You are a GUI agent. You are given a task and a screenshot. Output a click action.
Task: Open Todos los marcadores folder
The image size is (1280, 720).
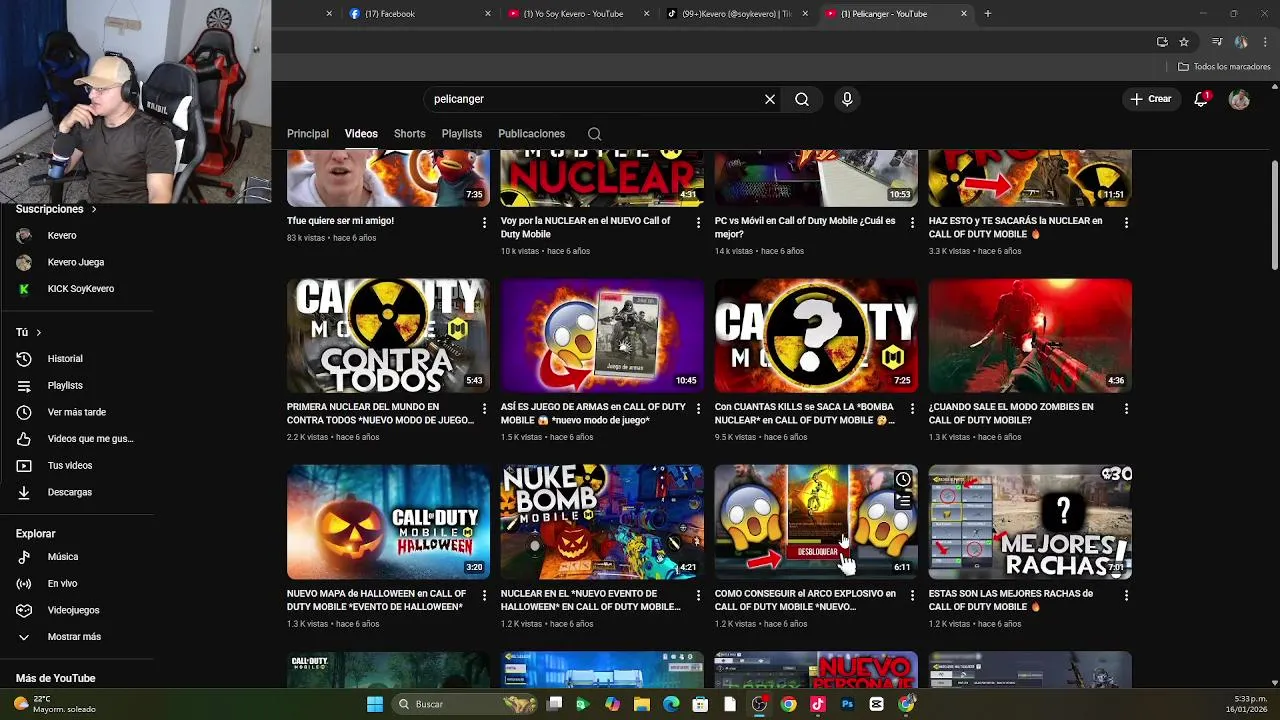pyautogui.click(x=1224, y=67)
